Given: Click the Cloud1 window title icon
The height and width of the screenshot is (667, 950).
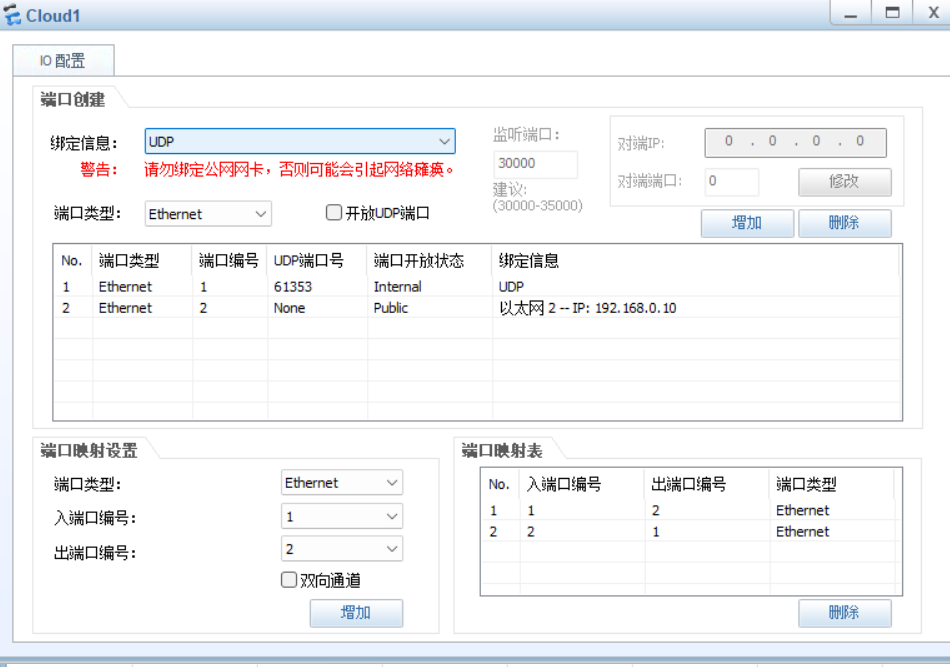Looking at the screenshot, I should pyautogui.click(x=12, y=15).
